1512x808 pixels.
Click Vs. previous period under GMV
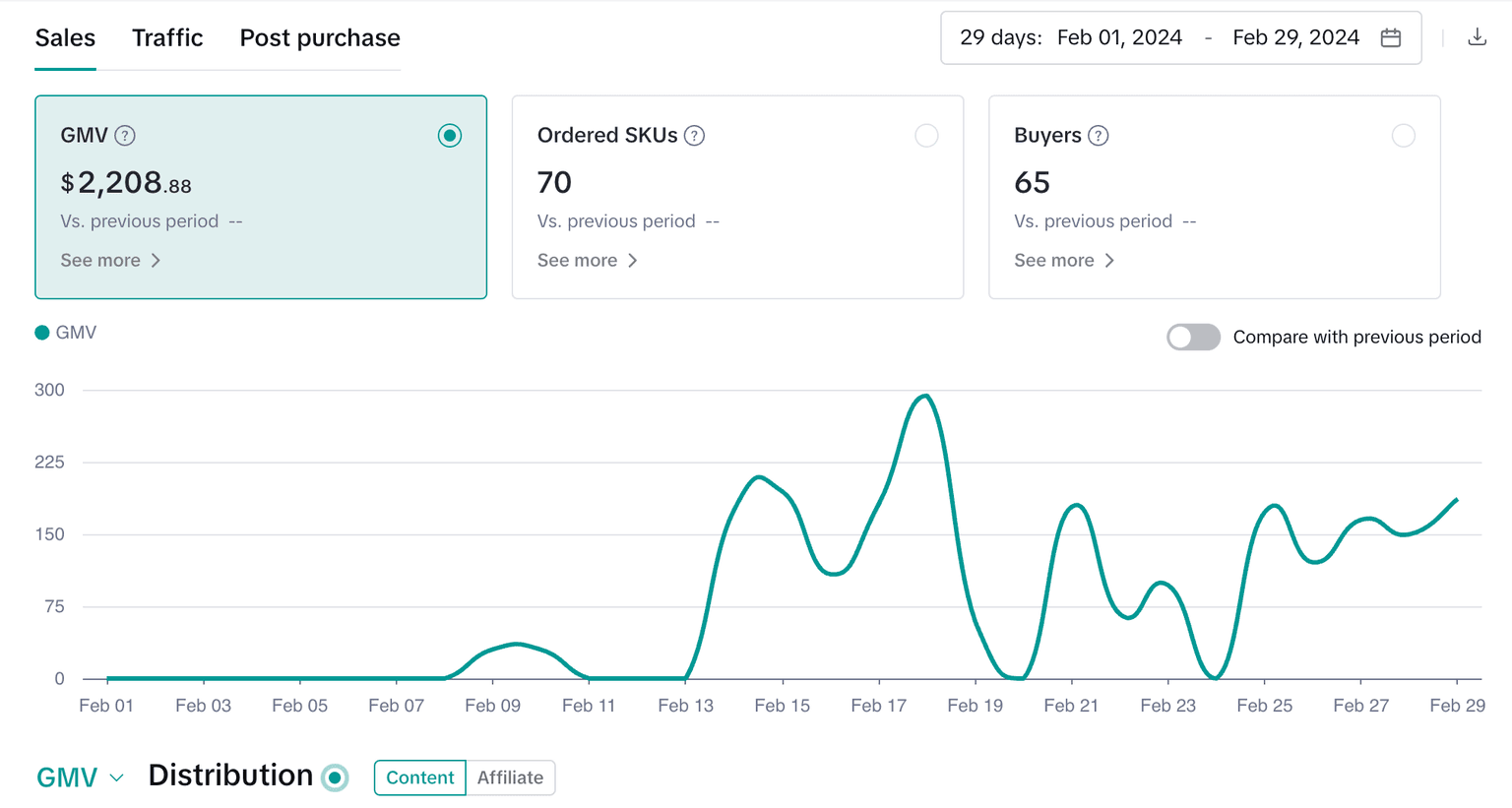pos(140,221)
